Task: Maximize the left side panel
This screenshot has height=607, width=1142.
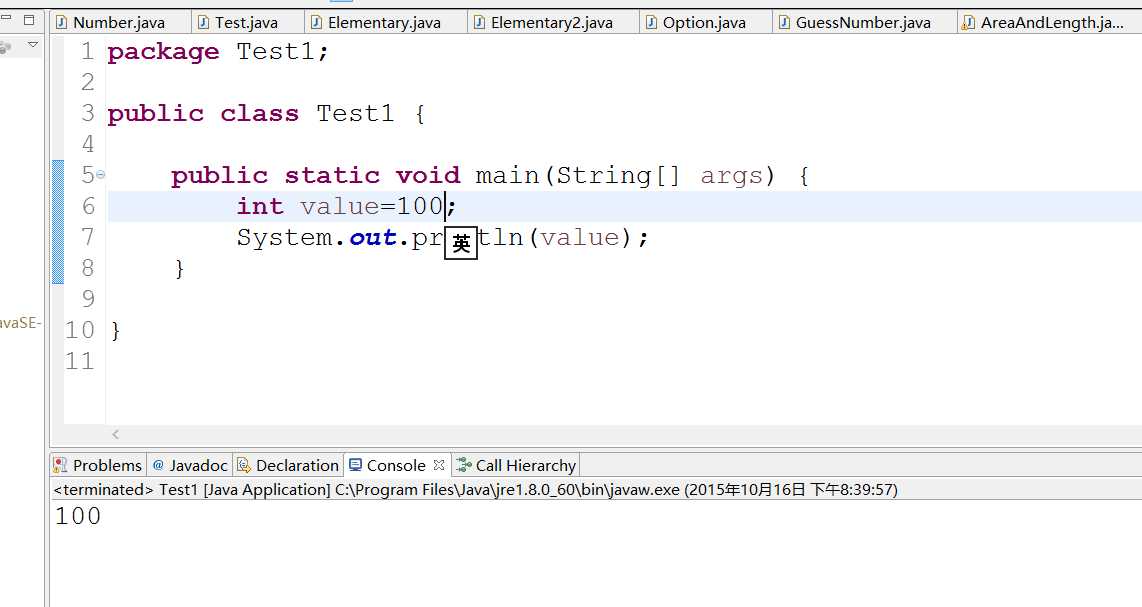Action: tap(29, 20)
